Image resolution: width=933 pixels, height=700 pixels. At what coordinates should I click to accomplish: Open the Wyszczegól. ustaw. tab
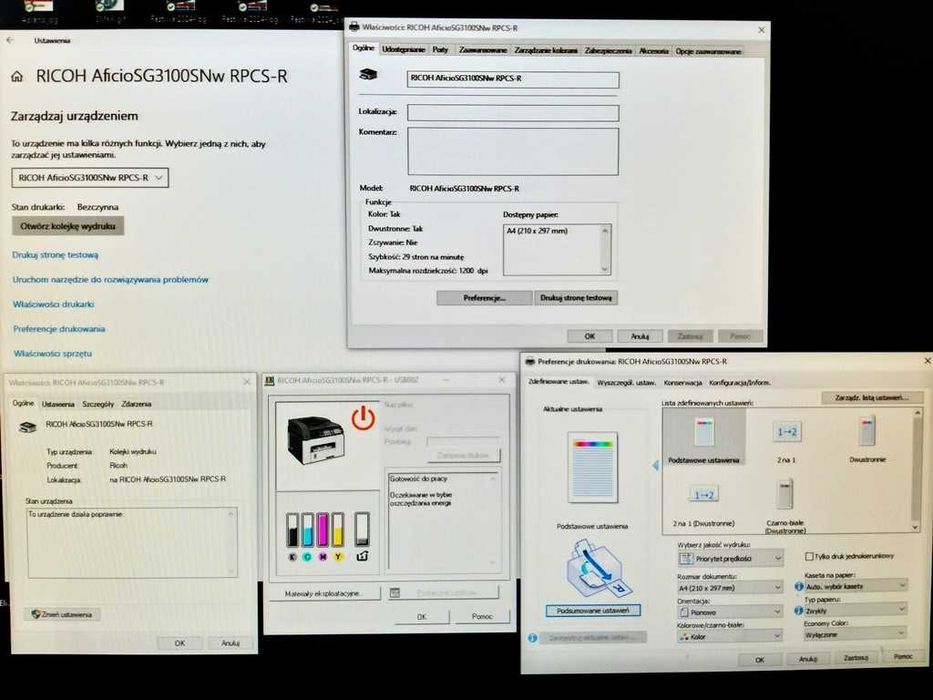(626, 382)
